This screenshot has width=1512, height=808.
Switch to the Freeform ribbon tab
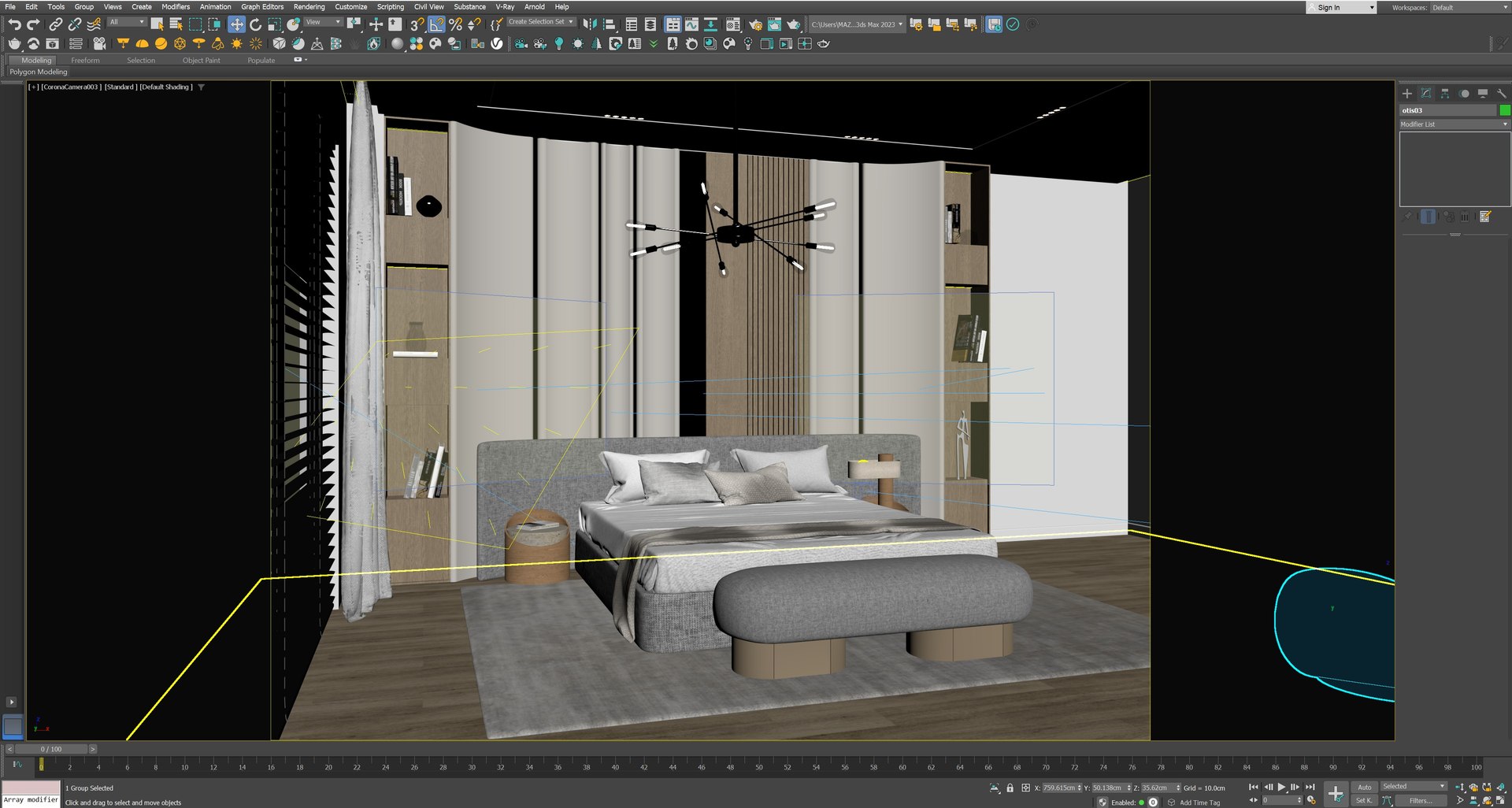85,60
